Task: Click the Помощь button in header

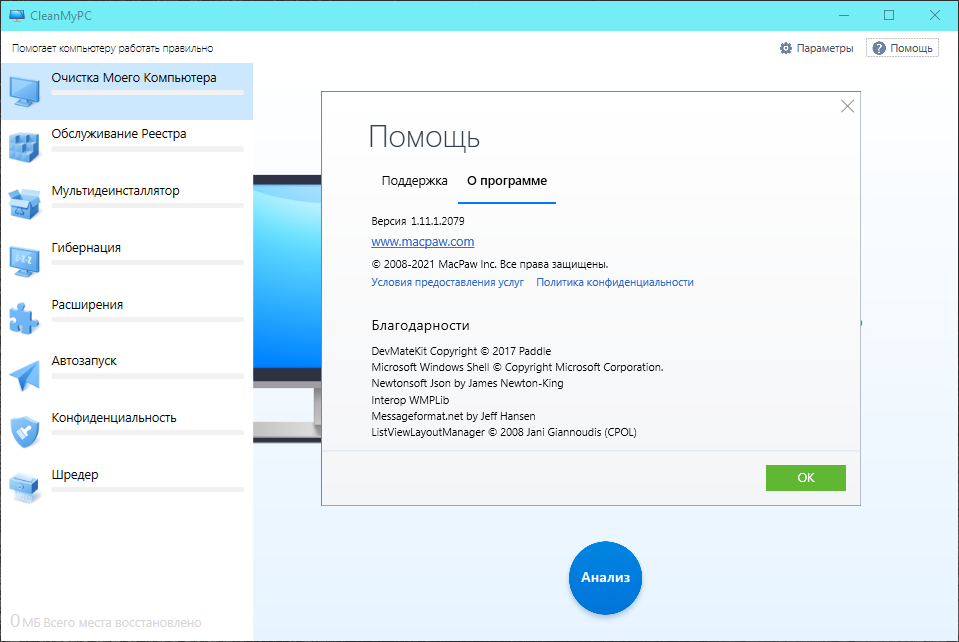Action: coord(902,48)
